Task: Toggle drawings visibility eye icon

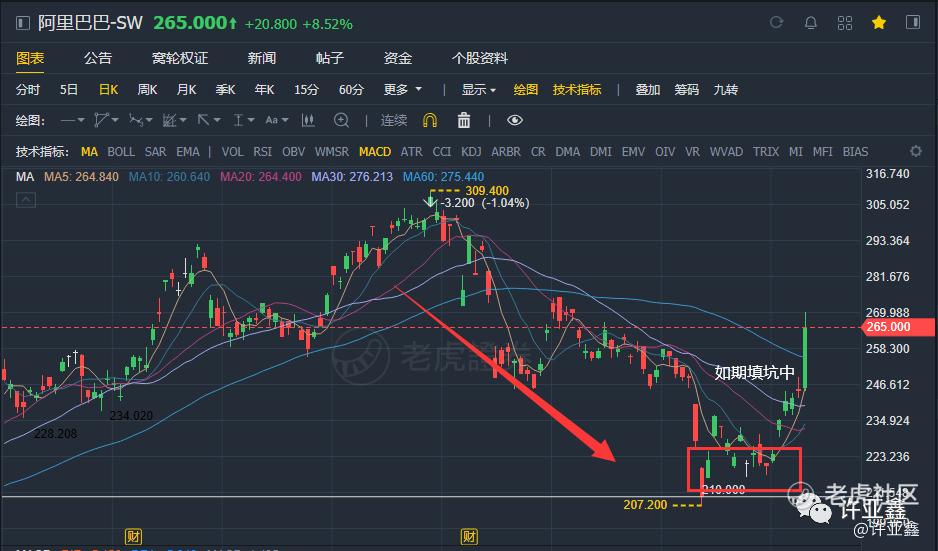Action: click(x=514, y=121)
